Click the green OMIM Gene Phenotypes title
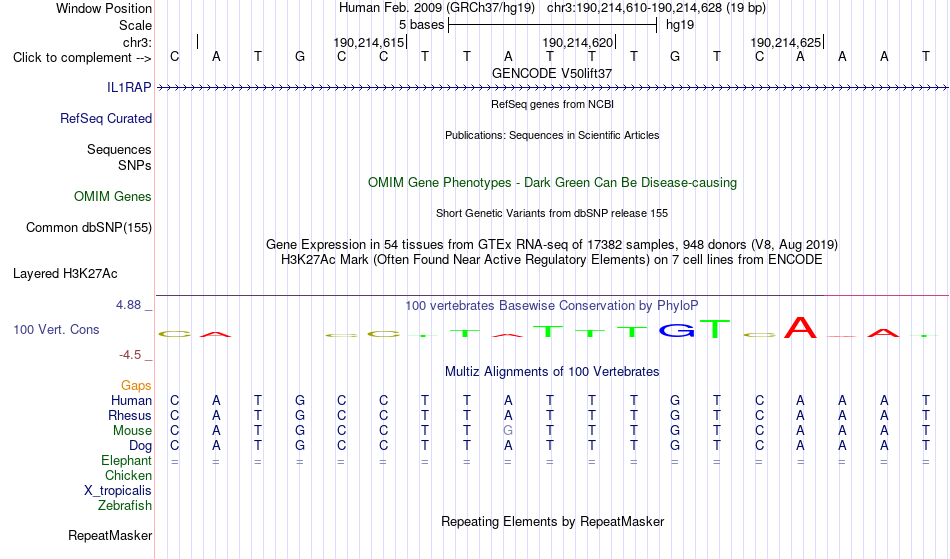Screen dimensions: 950x559 553,182
